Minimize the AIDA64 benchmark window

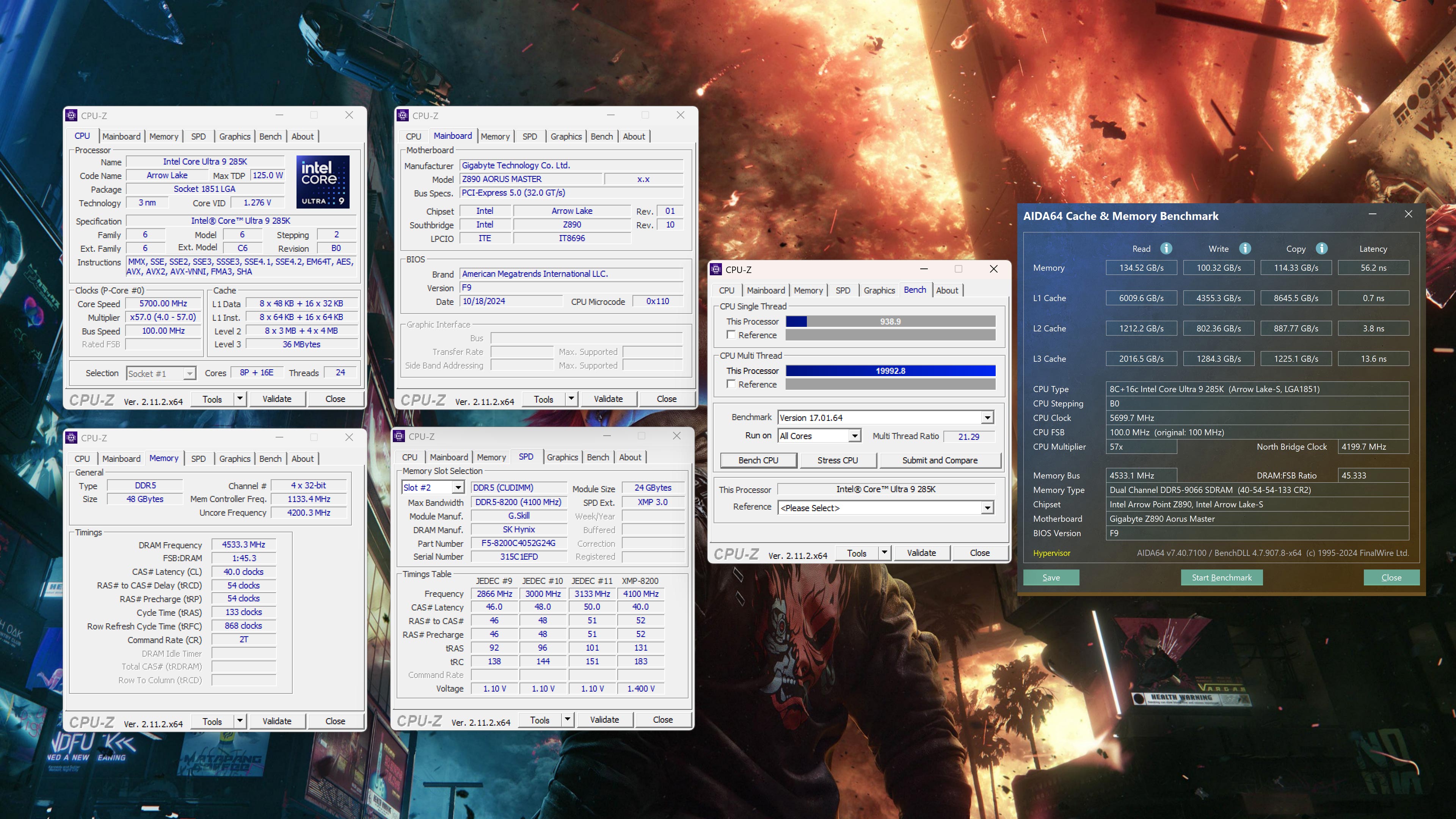point(1372,214)
